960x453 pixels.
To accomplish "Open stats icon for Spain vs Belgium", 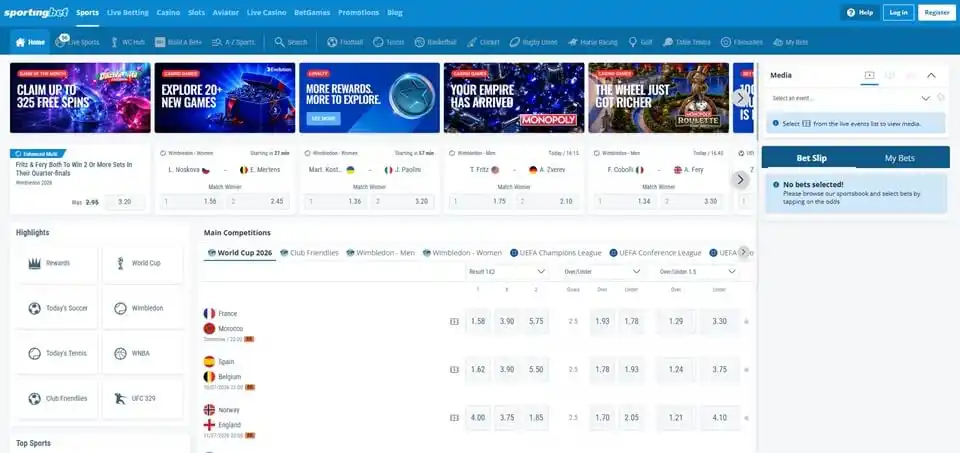I will point(454,370).
